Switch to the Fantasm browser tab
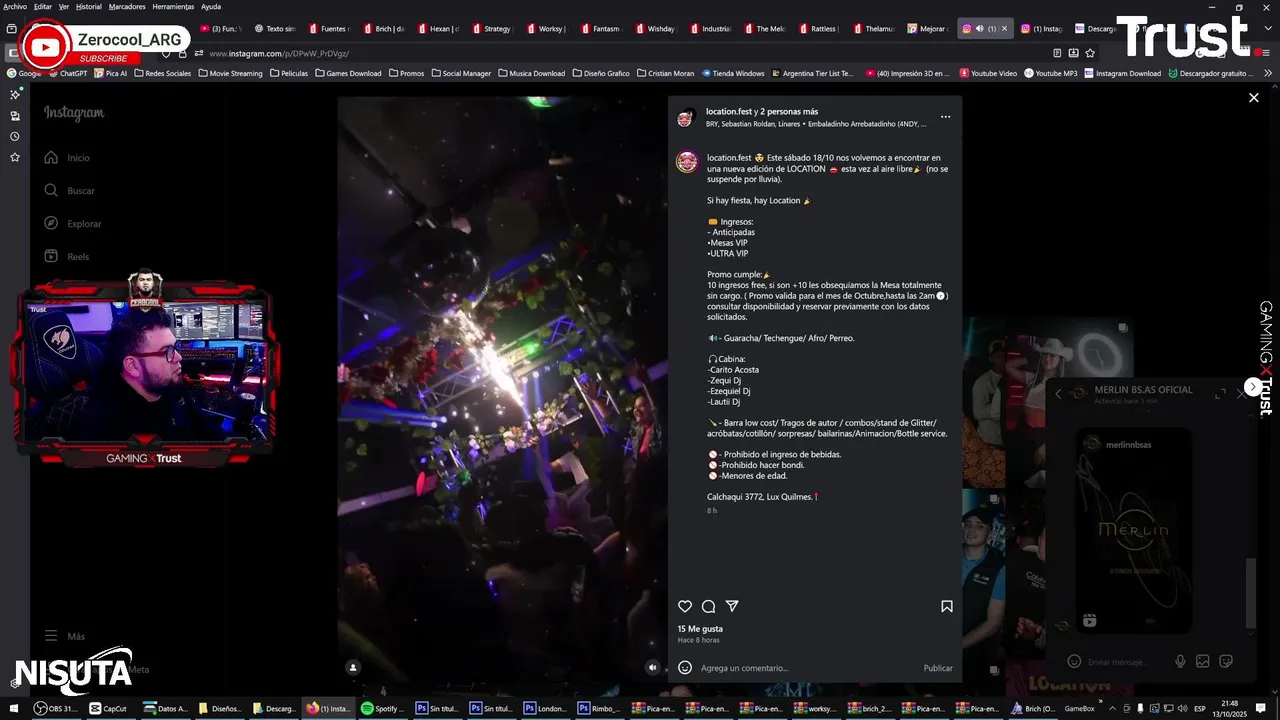 pyautogui.click(x=599, y=29)
